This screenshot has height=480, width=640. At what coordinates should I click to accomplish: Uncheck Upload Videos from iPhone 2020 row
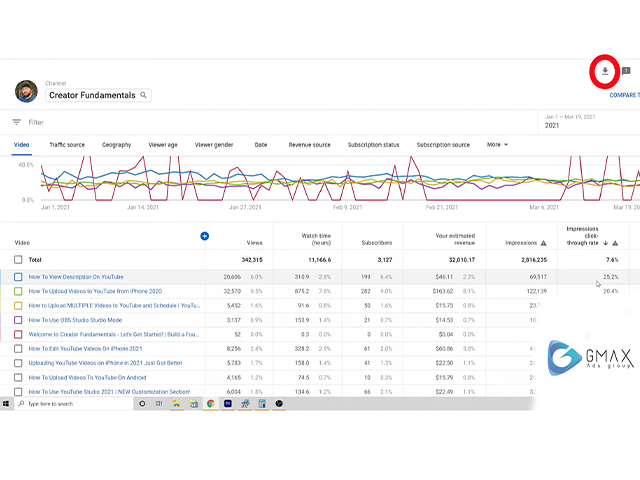click(x=18, y=291)
